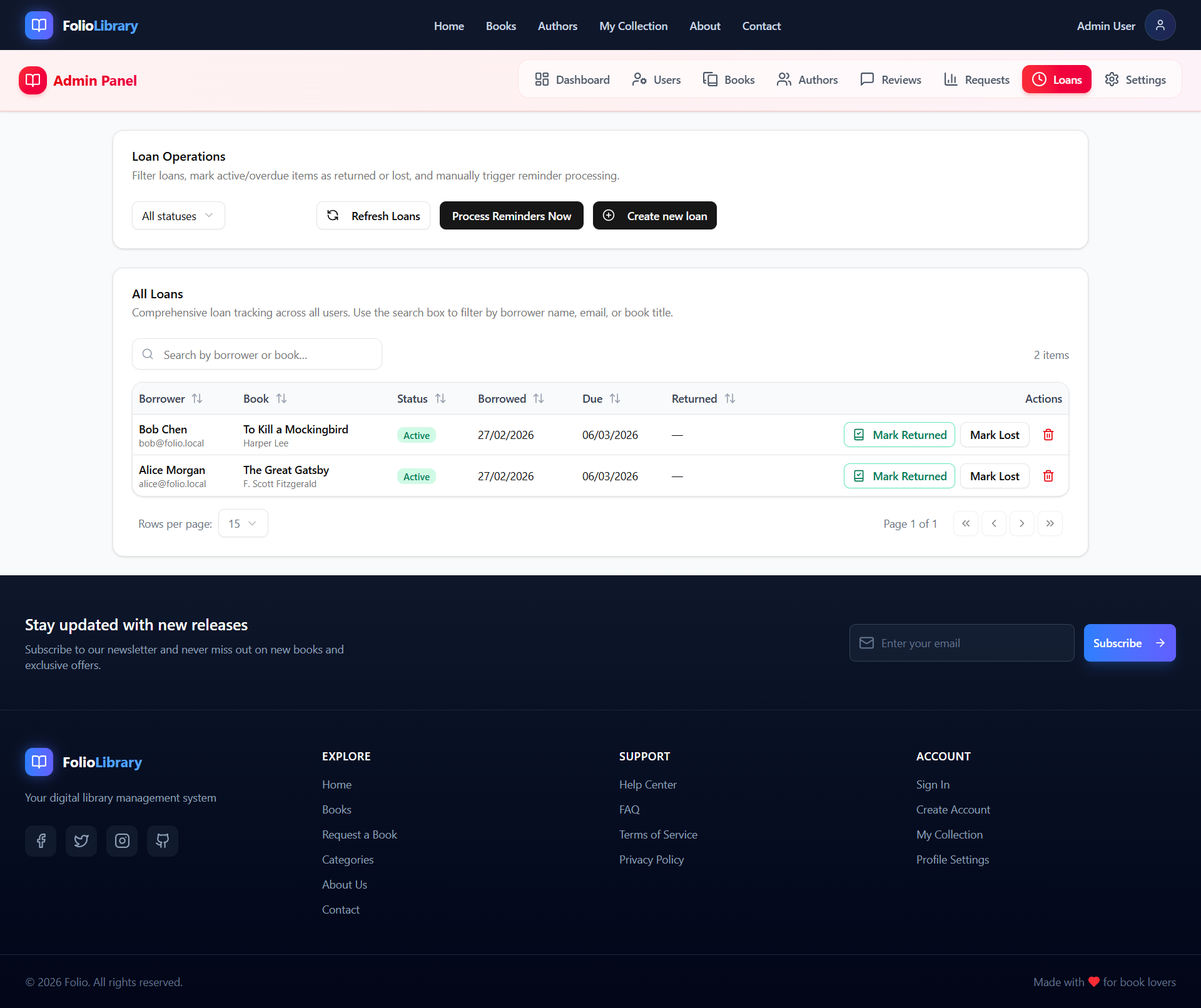Open the My Collection menu item
The image size is (1201, 1008).
coord(633,26)
